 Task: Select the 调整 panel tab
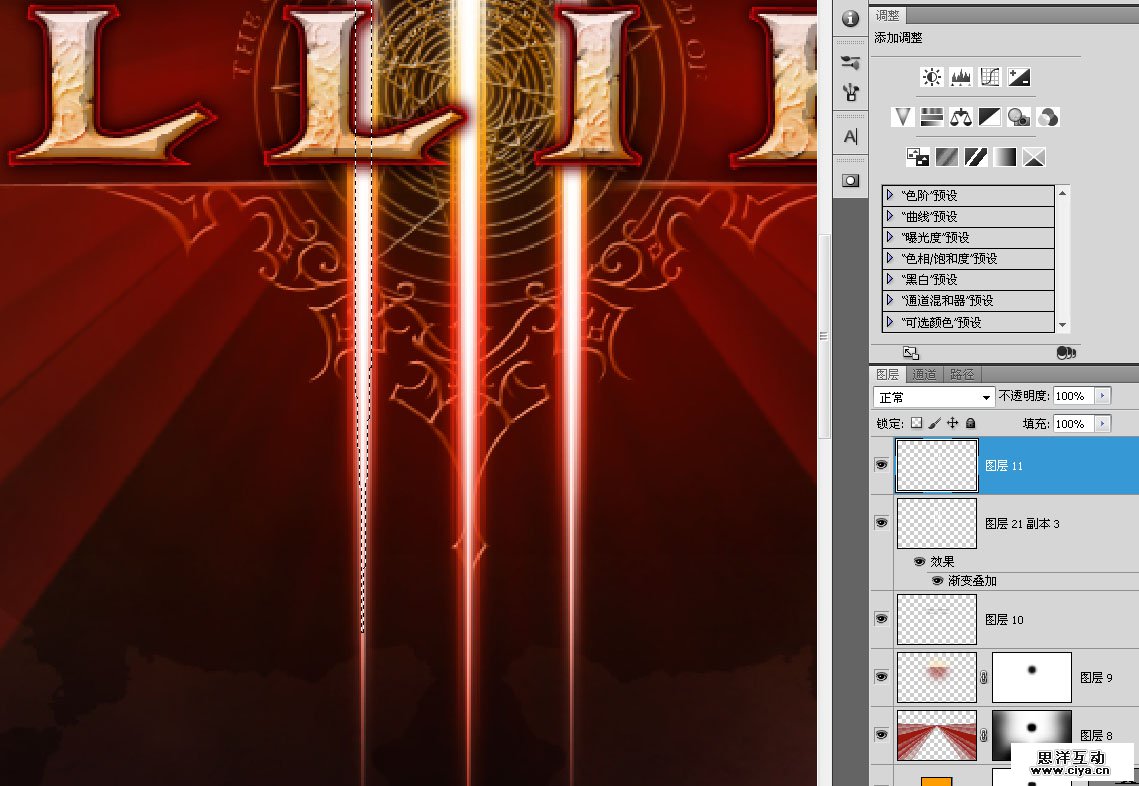click(x=888, y=15)
